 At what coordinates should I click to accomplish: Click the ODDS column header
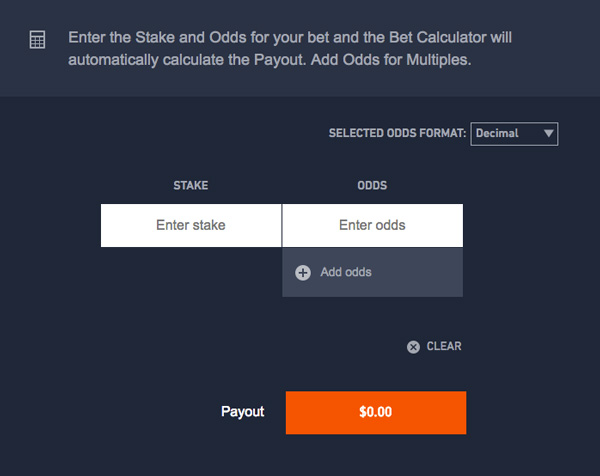click(372, 186)
